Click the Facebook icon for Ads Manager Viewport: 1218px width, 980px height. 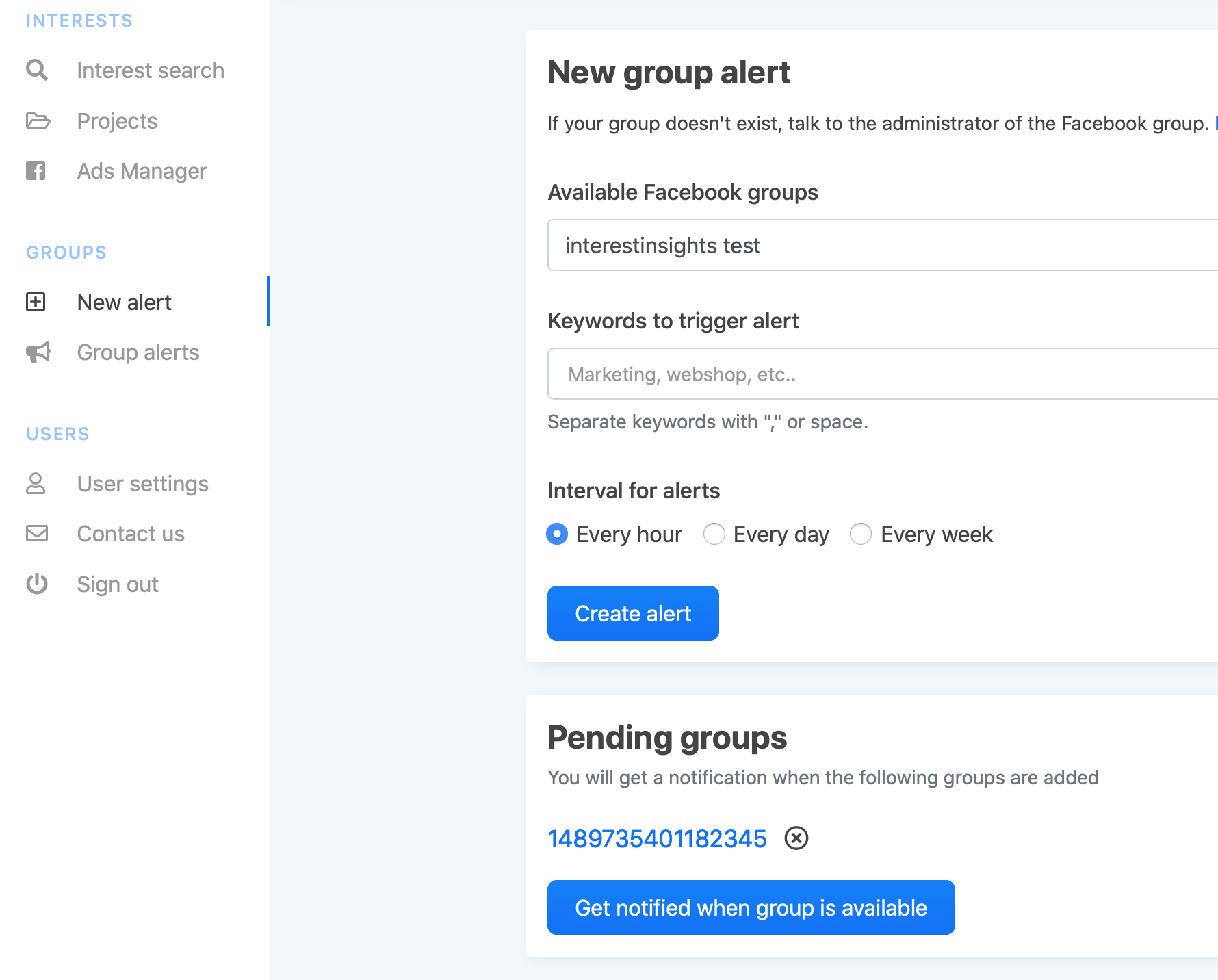coord(36,171)
